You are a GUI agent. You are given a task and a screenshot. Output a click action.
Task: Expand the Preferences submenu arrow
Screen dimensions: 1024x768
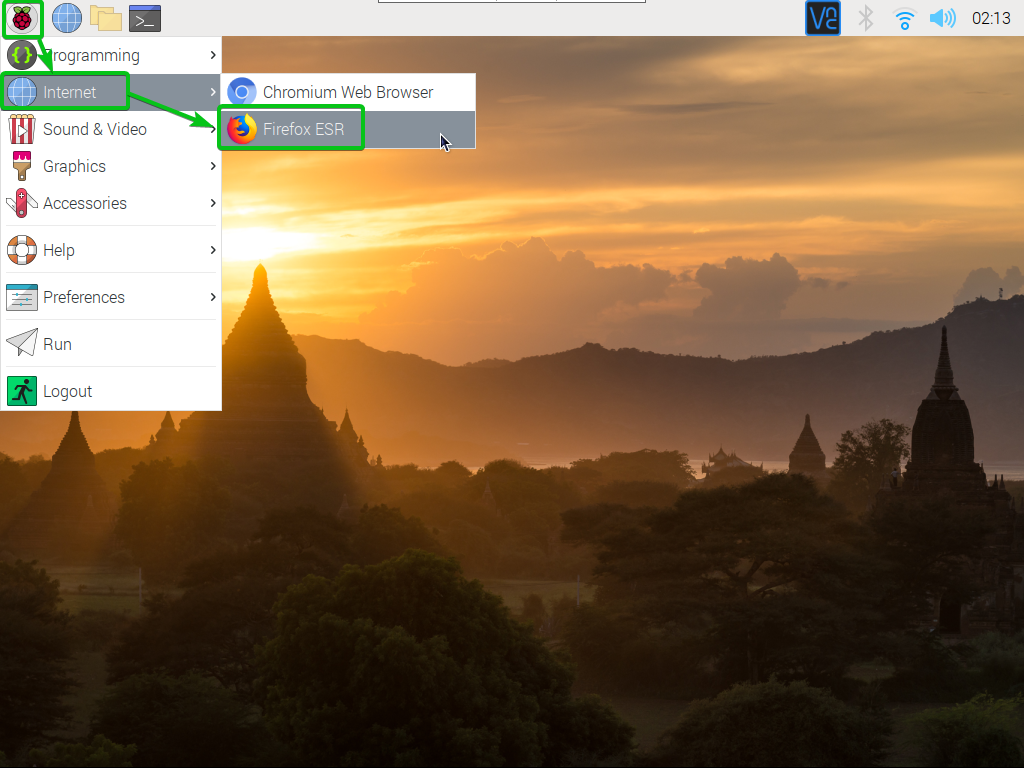tap(213, 297)
